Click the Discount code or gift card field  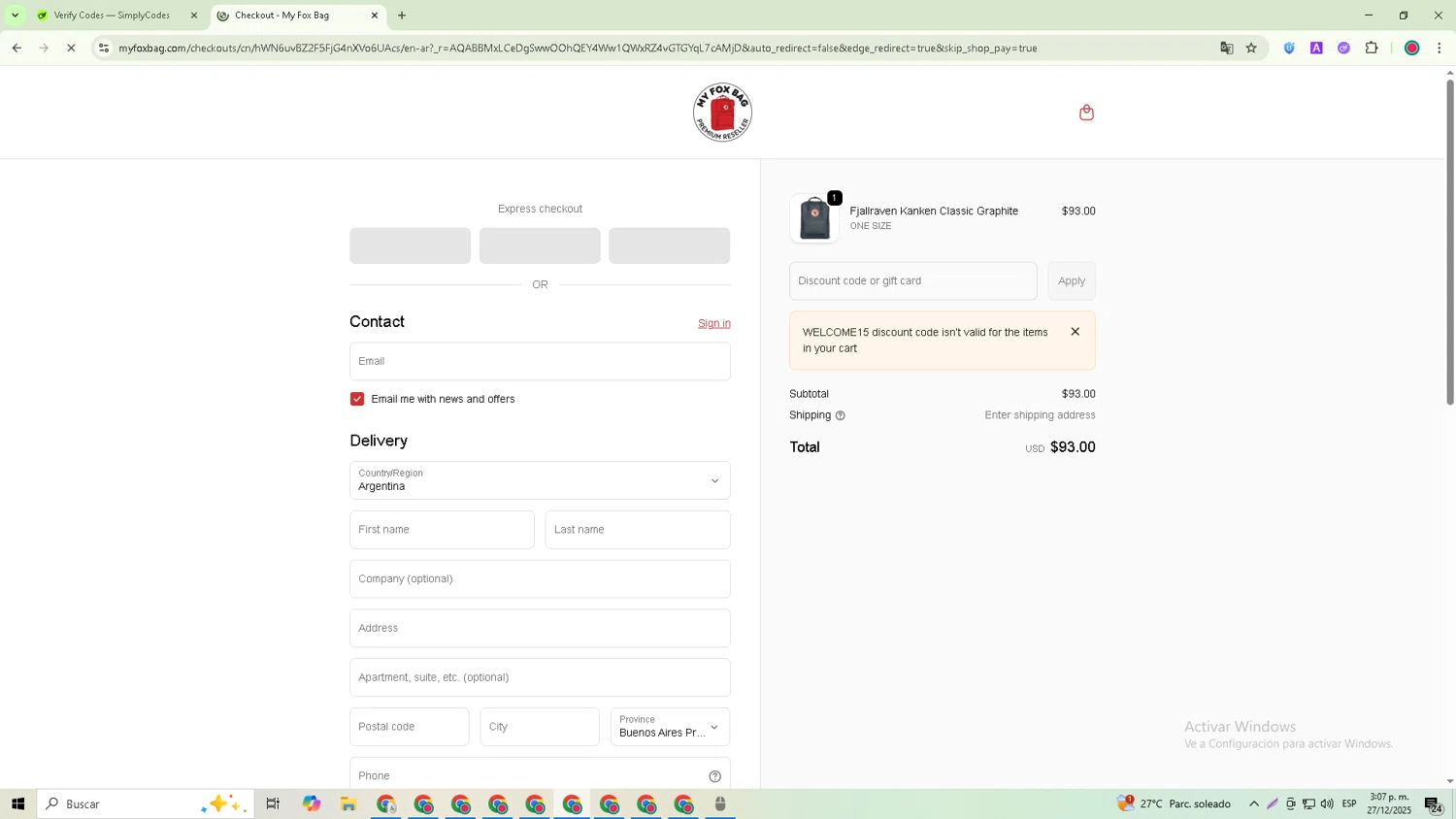(912, 280)
